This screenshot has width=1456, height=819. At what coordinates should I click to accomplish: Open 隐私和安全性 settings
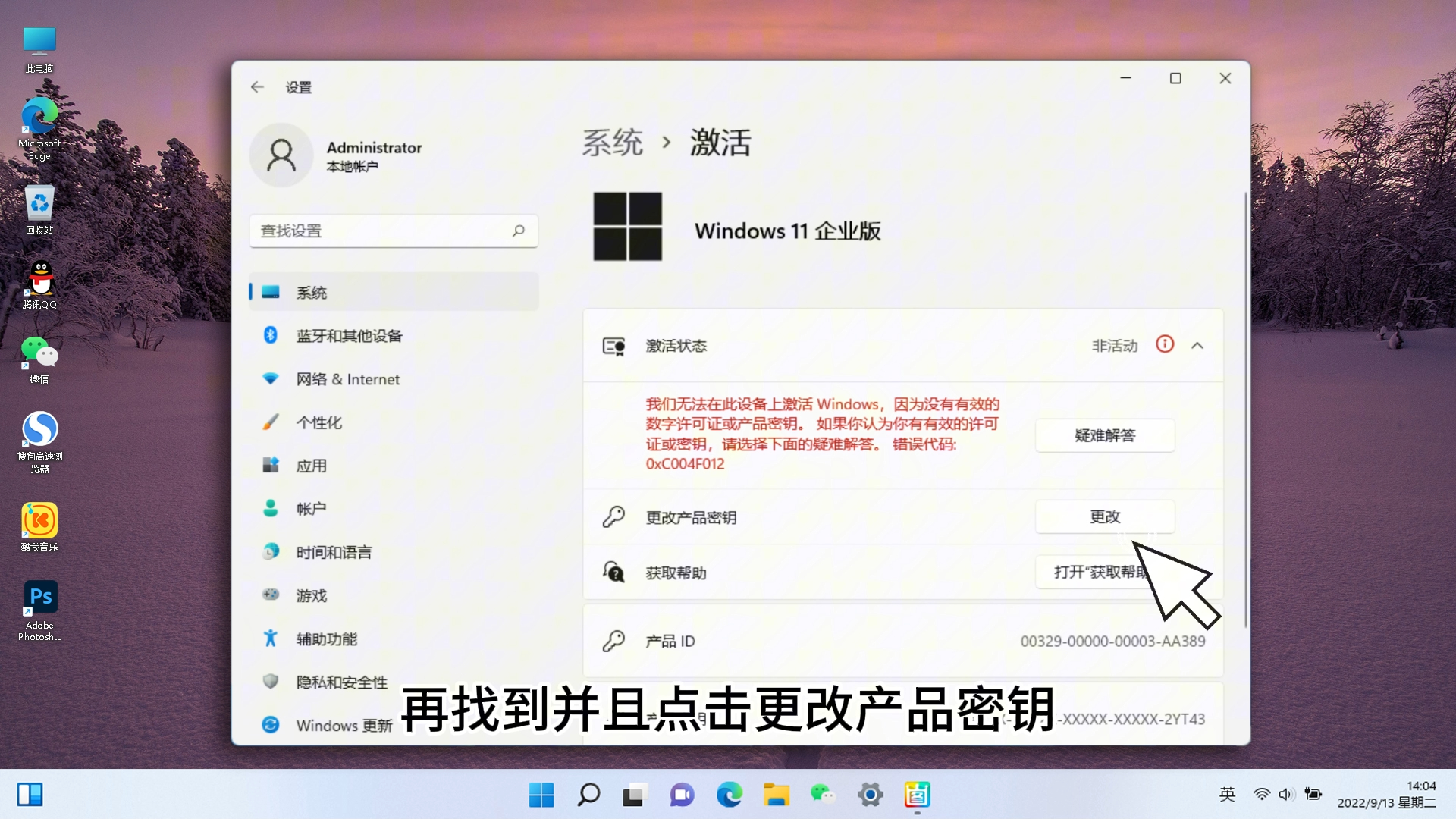(x=394, y=682)
